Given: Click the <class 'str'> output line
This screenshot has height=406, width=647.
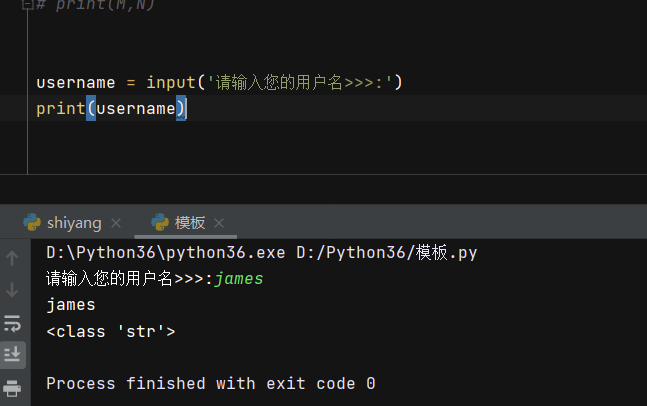Looking at the screenshot, I should pyautogui.click(x=111, y=331).
